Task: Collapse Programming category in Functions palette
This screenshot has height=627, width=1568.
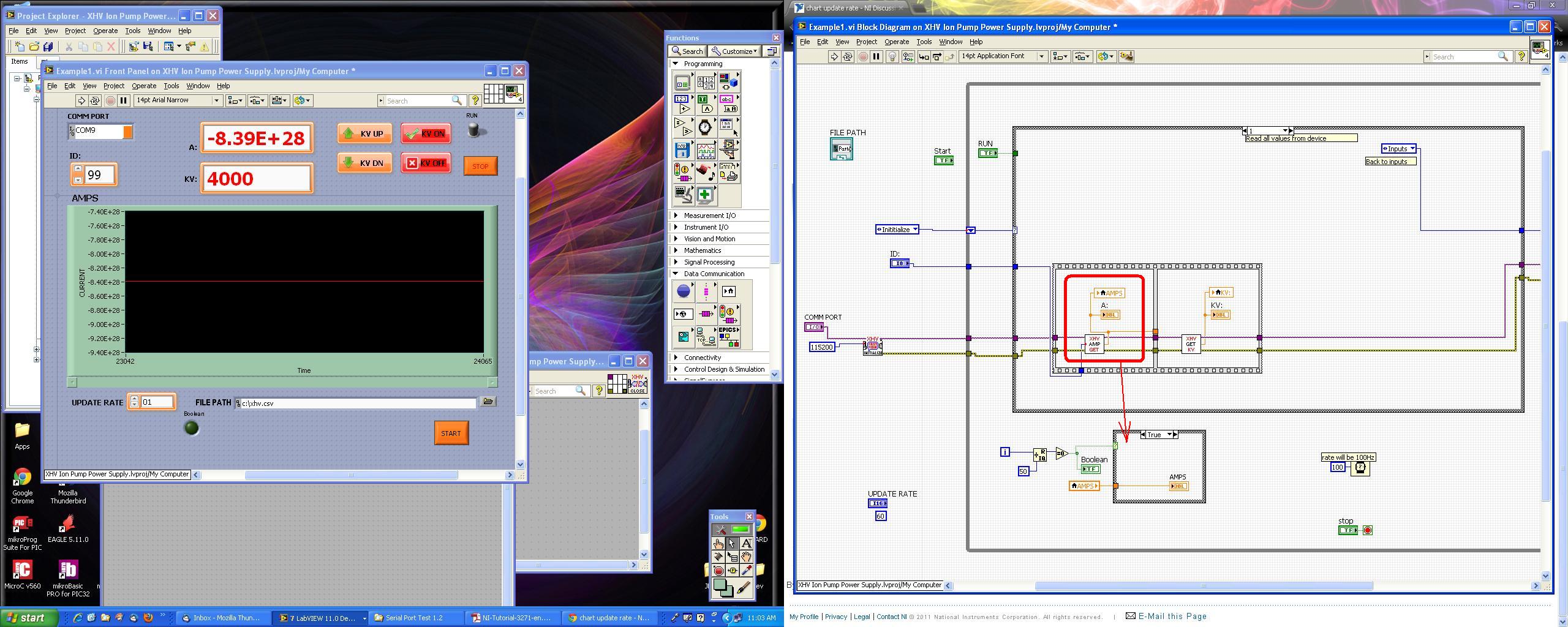Action: point(676,63)
